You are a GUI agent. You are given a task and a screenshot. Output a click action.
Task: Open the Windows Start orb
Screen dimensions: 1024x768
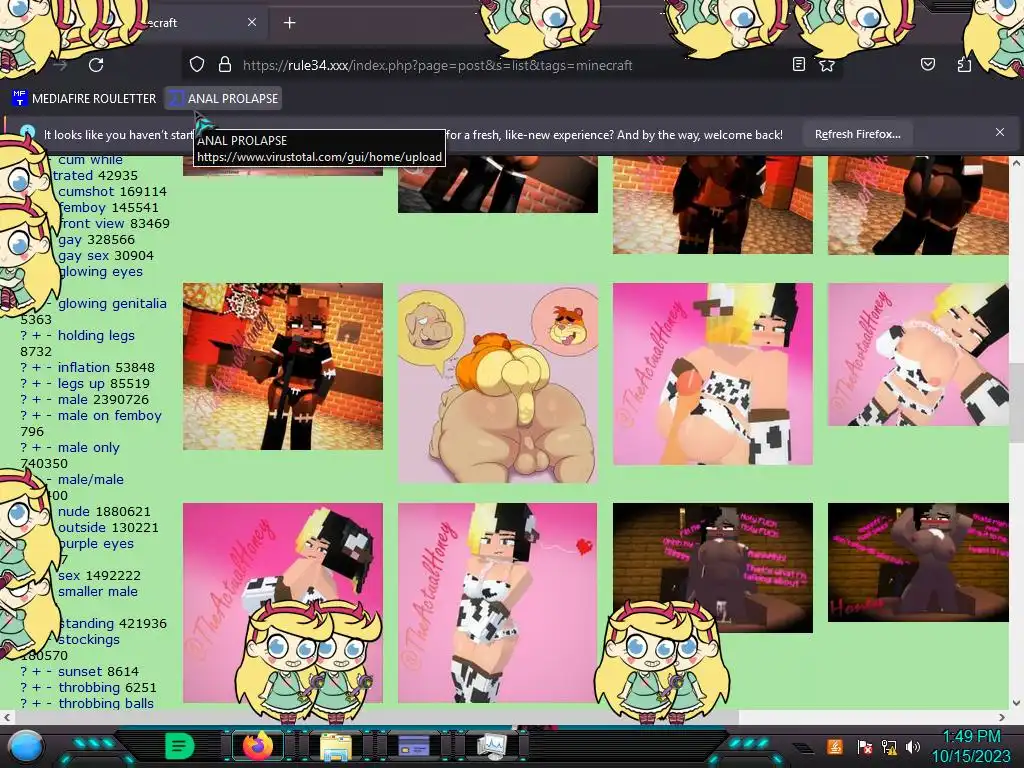26,746
